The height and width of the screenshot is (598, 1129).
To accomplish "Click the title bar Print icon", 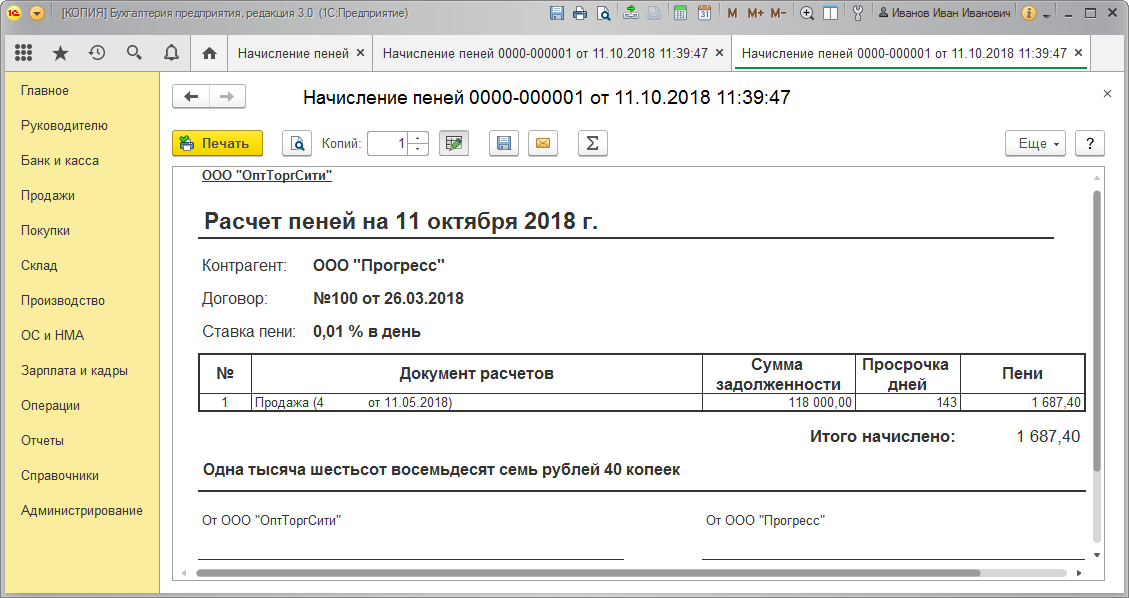I will 580,13.
